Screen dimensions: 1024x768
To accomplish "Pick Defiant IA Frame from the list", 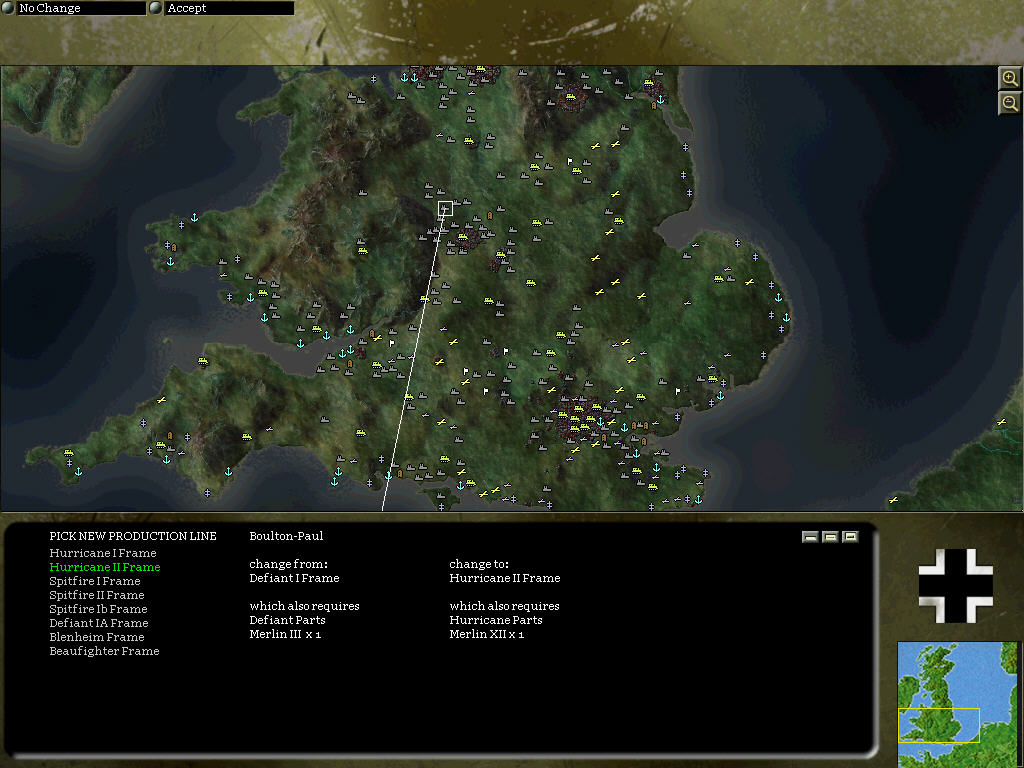I will point(99,623).
